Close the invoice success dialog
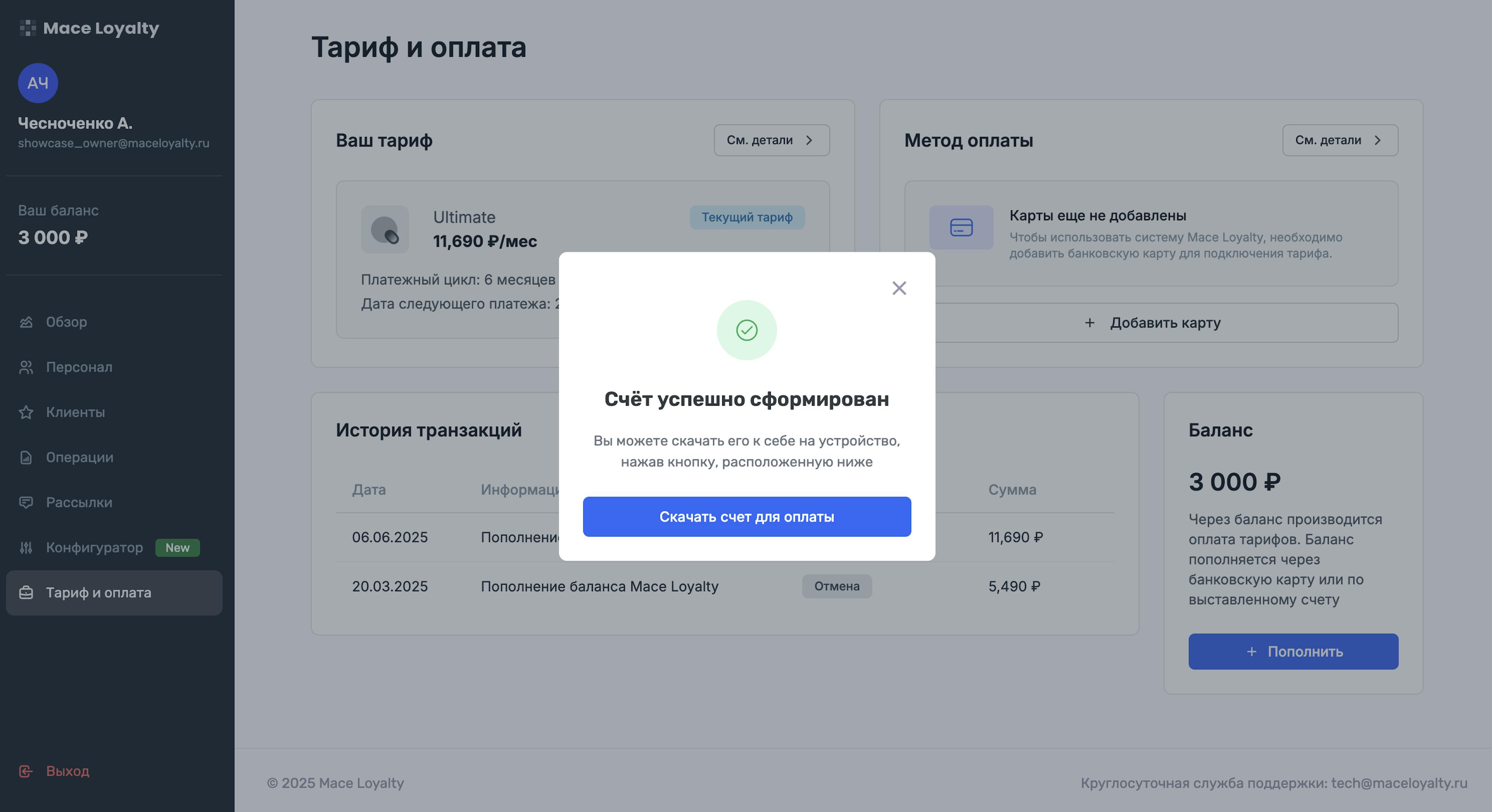1492x812 pixels. 899,288
